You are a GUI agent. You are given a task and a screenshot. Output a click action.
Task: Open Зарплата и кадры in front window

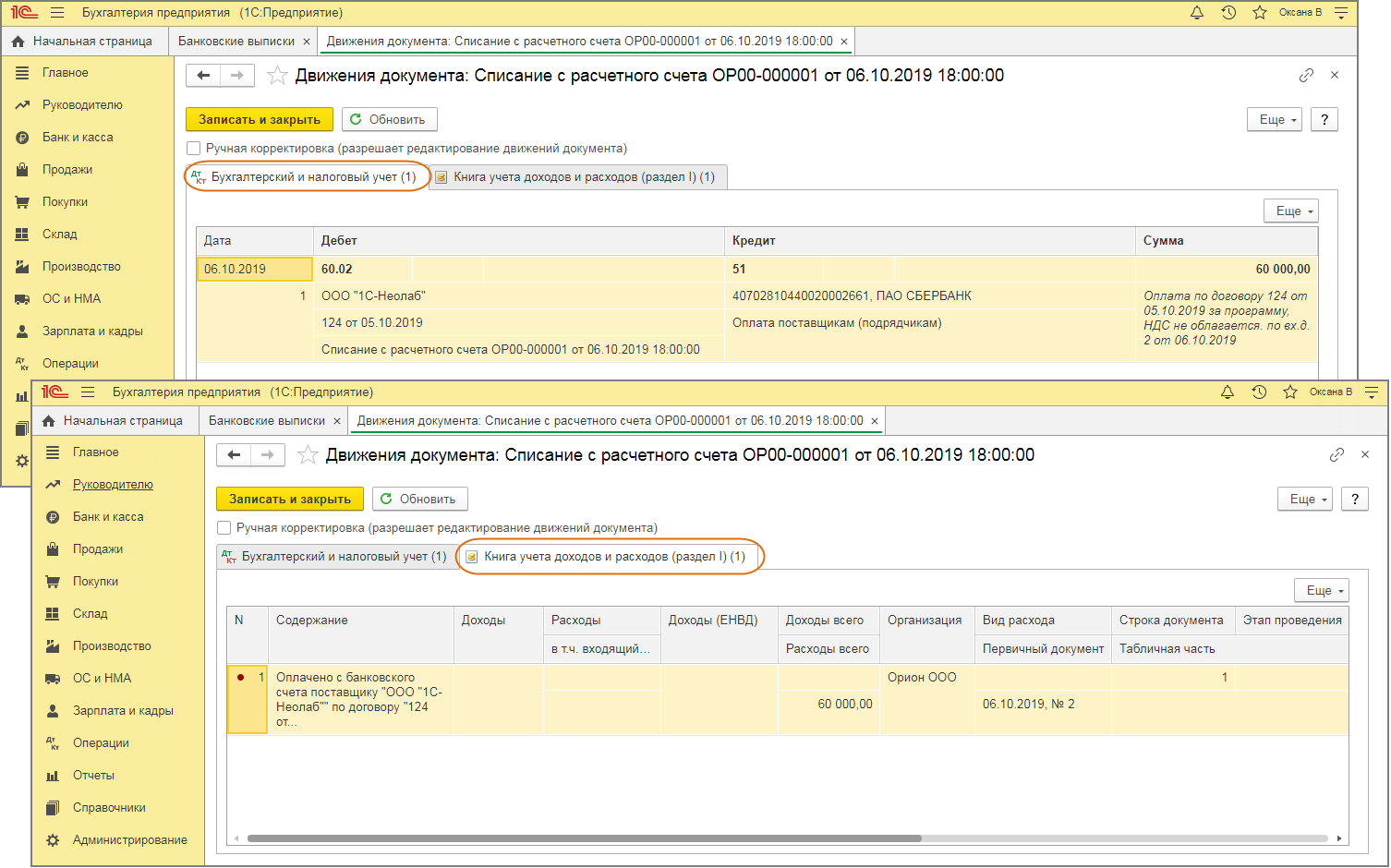pos(123,711)
